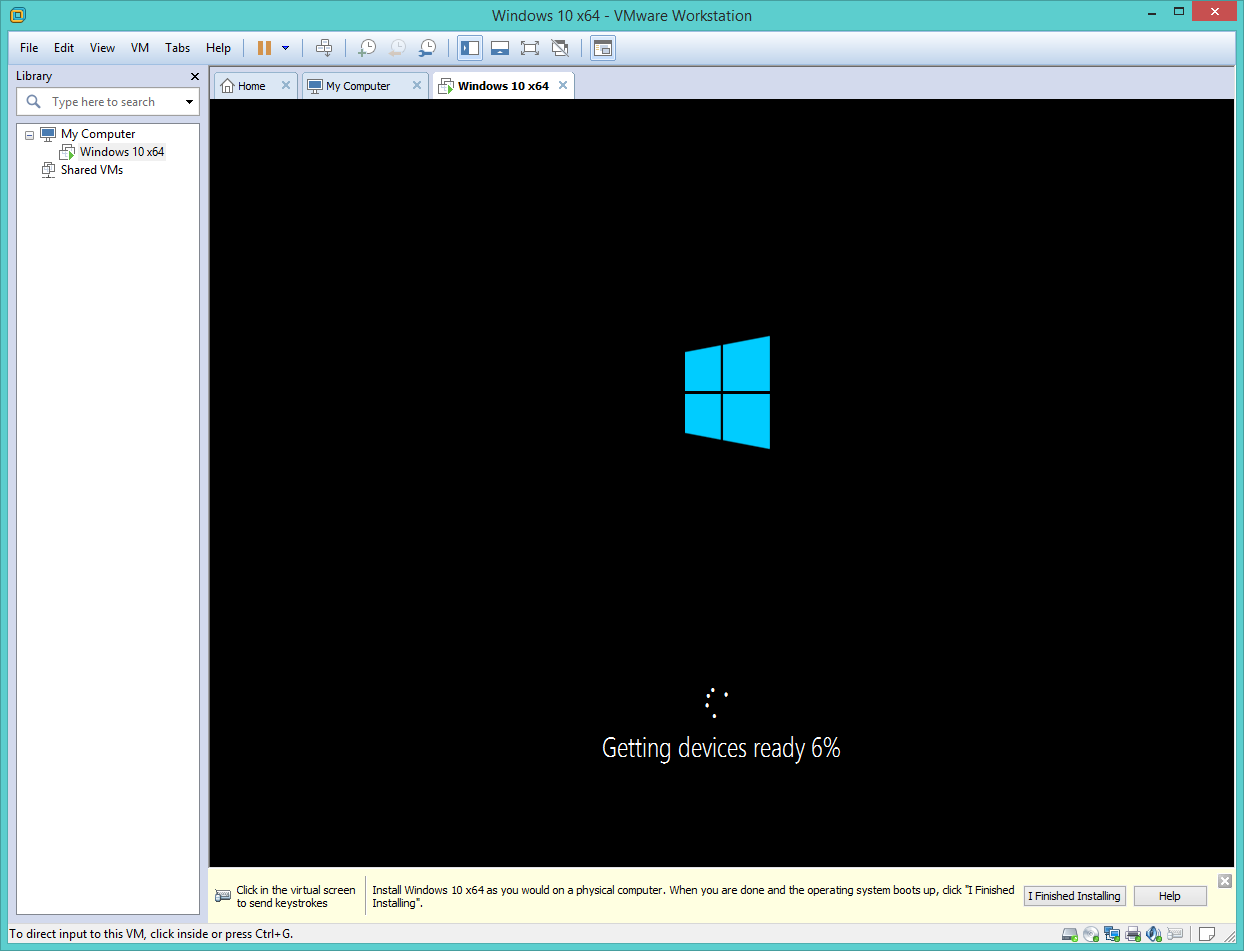This screenshot has height=951, width=1244.
Task: Open the library search dropdown arrow
Action: click(x=189, y=102)
